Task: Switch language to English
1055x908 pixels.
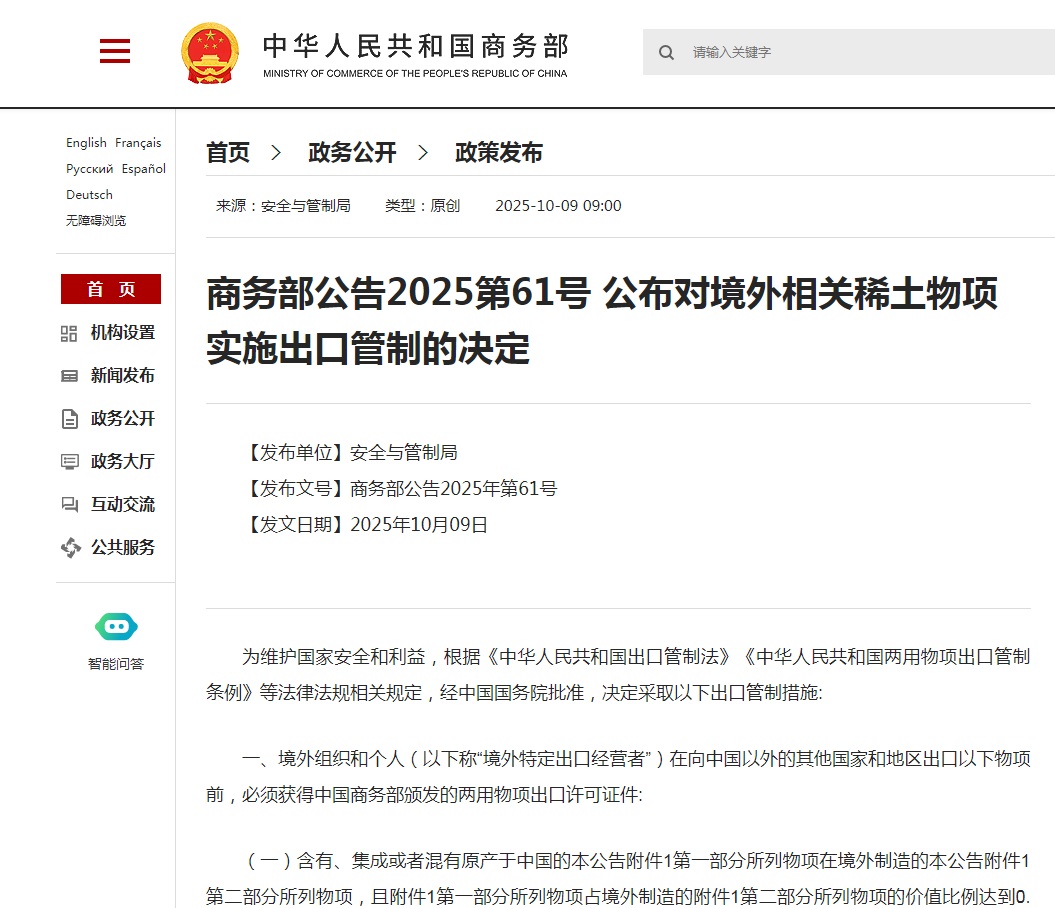Action: (86, 143)
